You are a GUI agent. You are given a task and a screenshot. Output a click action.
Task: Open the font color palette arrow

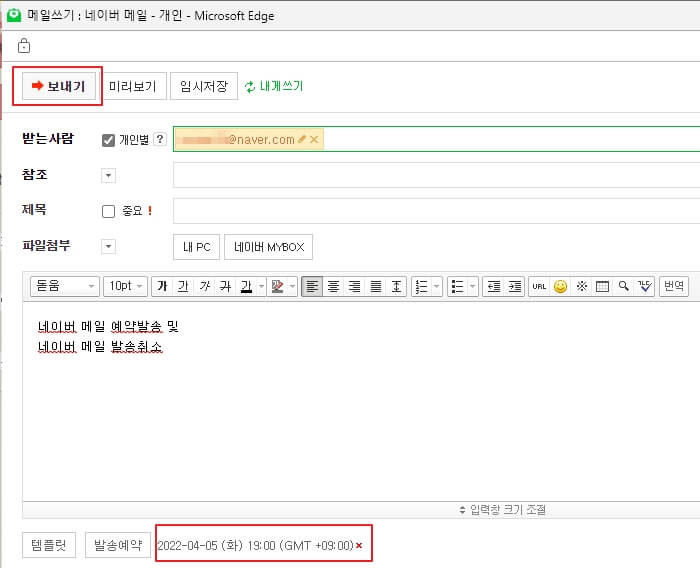pos(262,286)
